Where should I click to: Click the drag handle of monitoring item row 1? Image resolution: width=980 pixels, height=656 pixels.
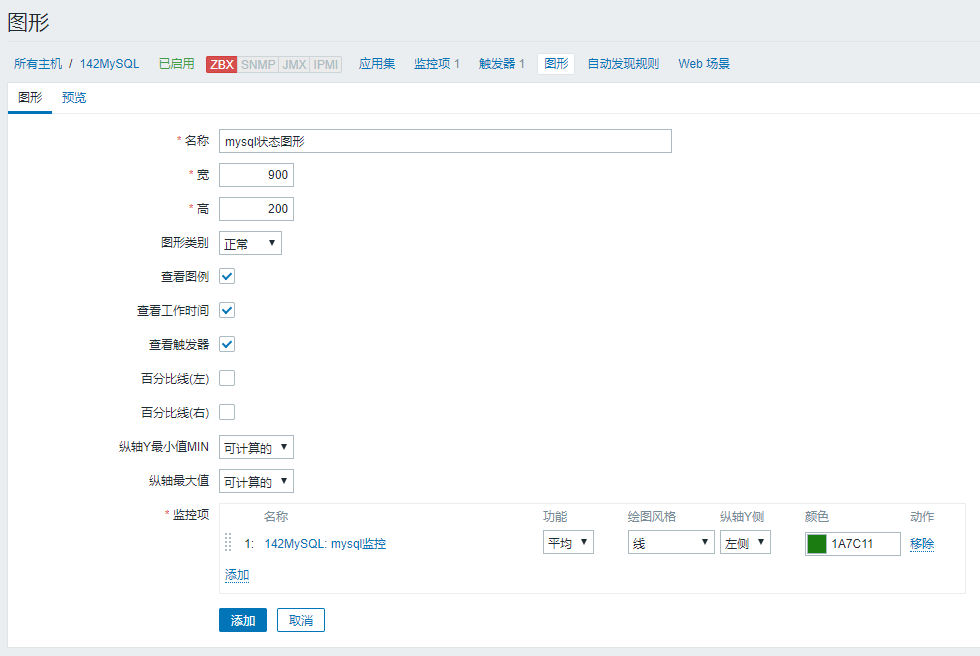[x=228, y=542]
